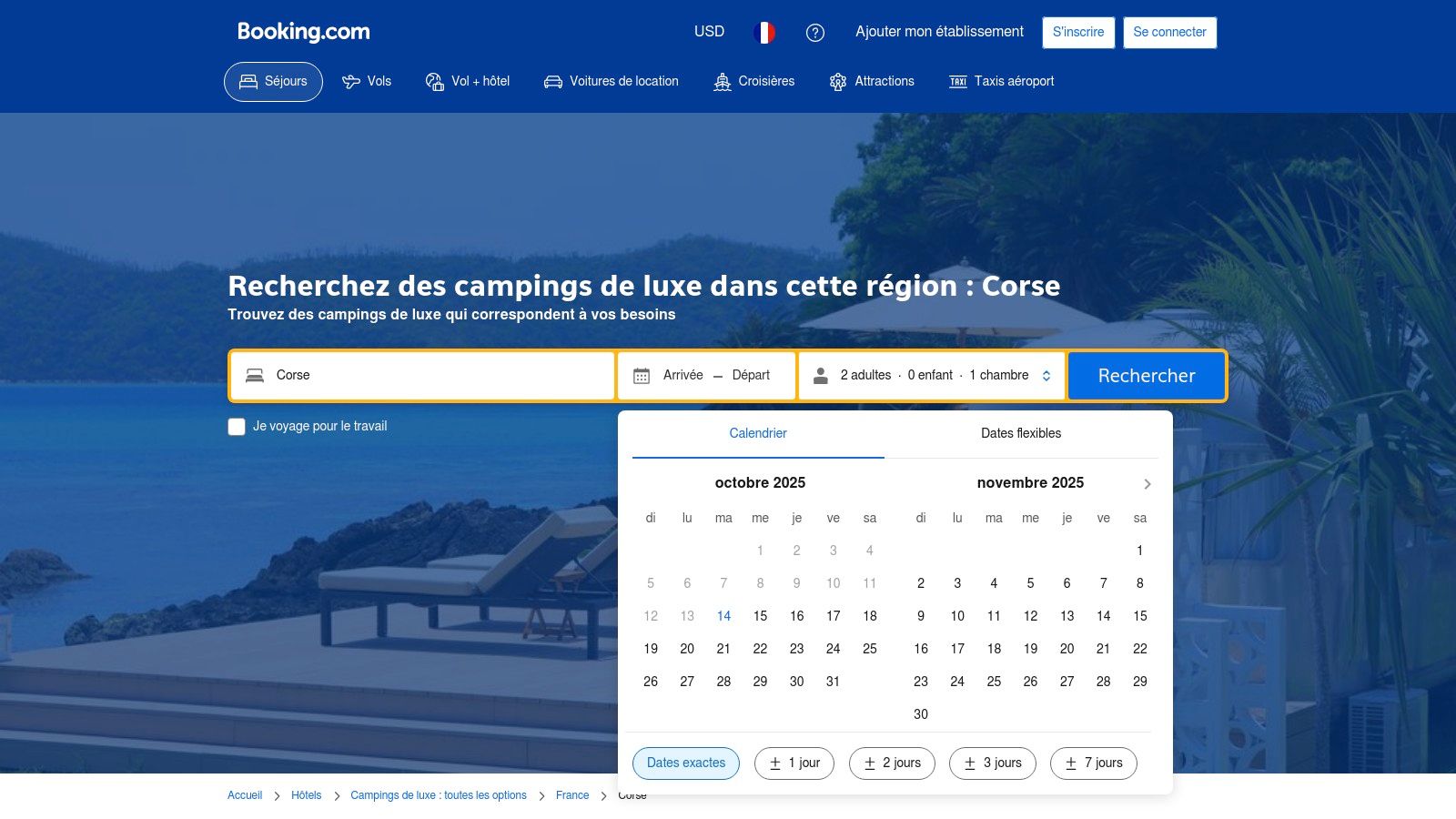Expand the guests and rooms selector
The image size is (1456, 819).
(x=932, y=376)
